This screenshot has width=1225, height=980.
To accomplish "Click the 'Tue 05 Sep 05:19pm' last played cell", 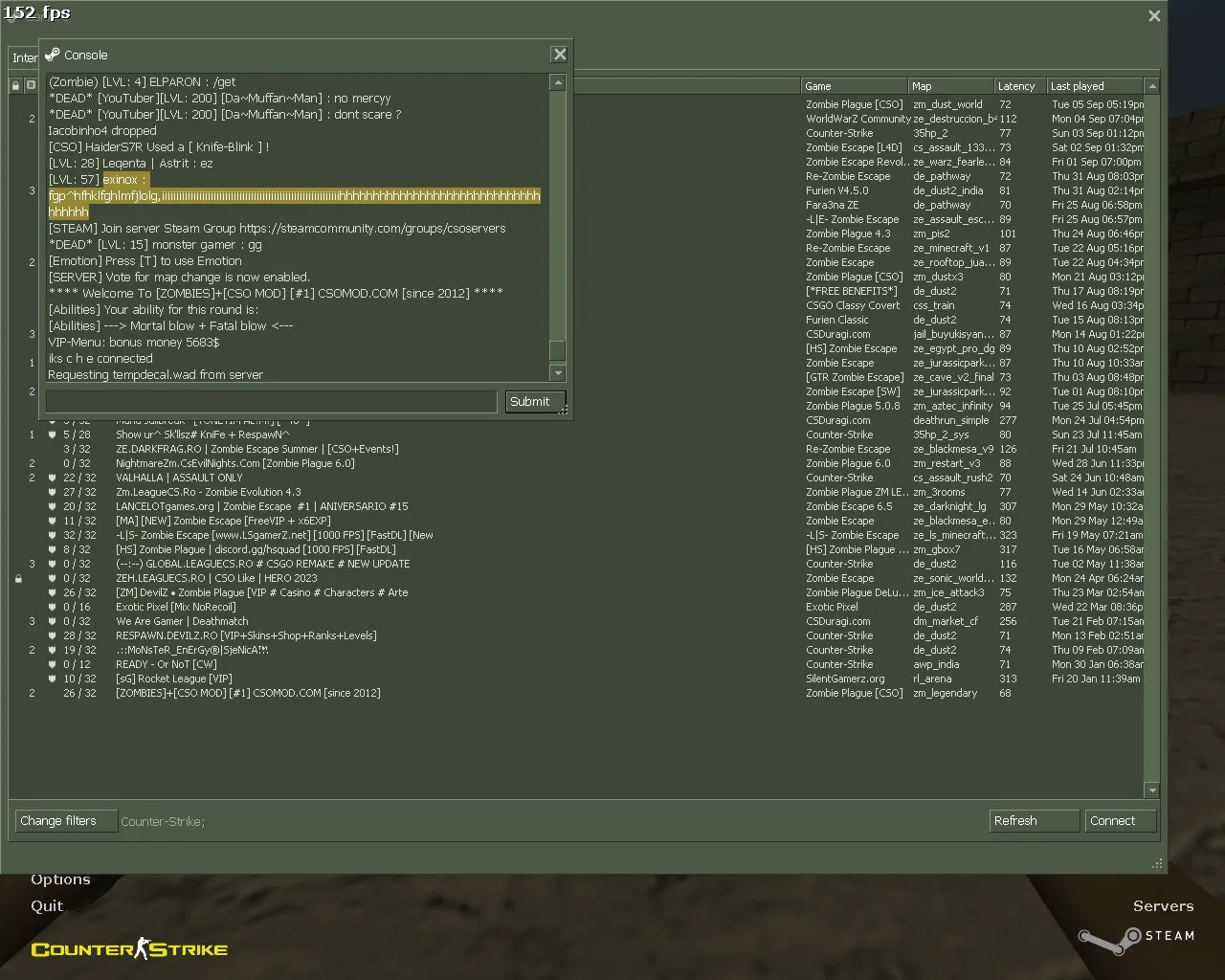I will (1097, 104).
